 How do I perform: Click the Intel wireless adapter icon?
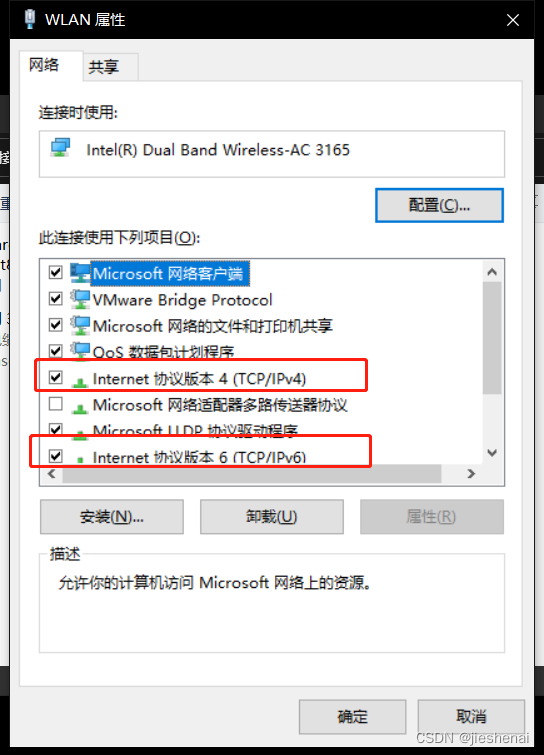(61, 148)
